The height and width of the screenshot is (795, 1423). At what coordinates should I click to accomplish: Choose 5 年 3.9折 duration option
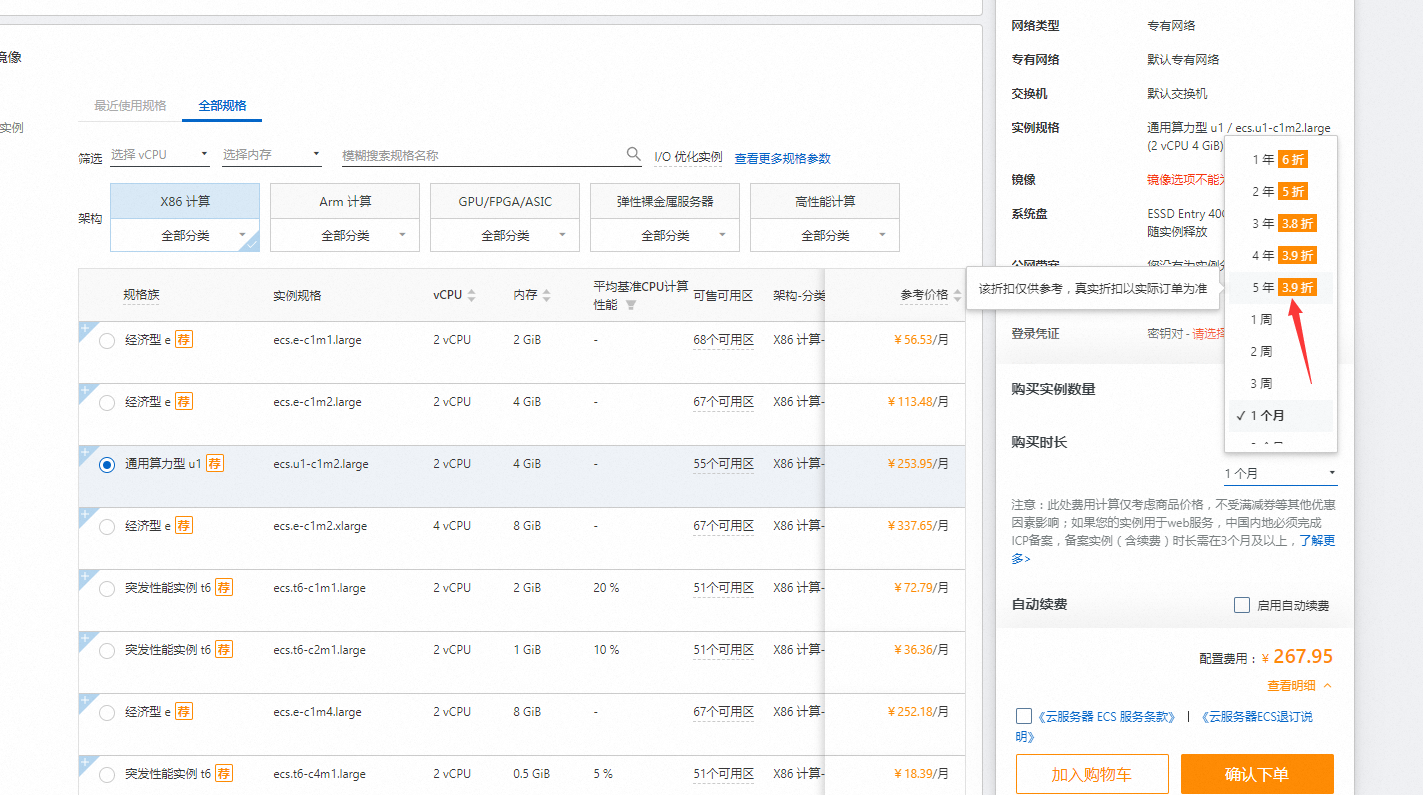pyautogui.click(x=1280, y=287)
